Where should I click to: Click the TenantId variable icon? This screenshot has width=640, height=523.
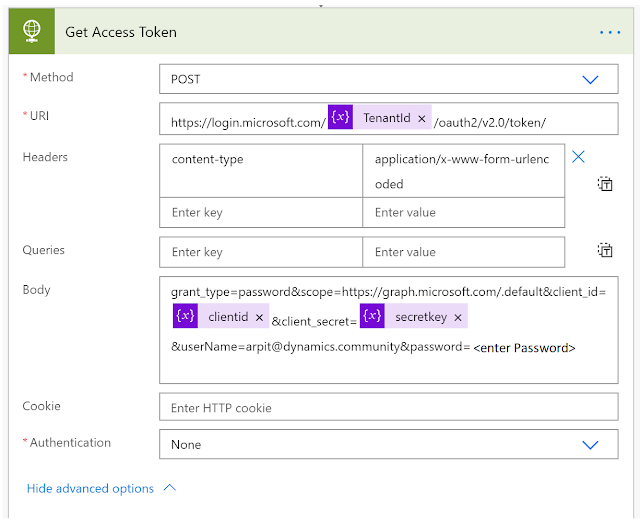tap(341, 118)
